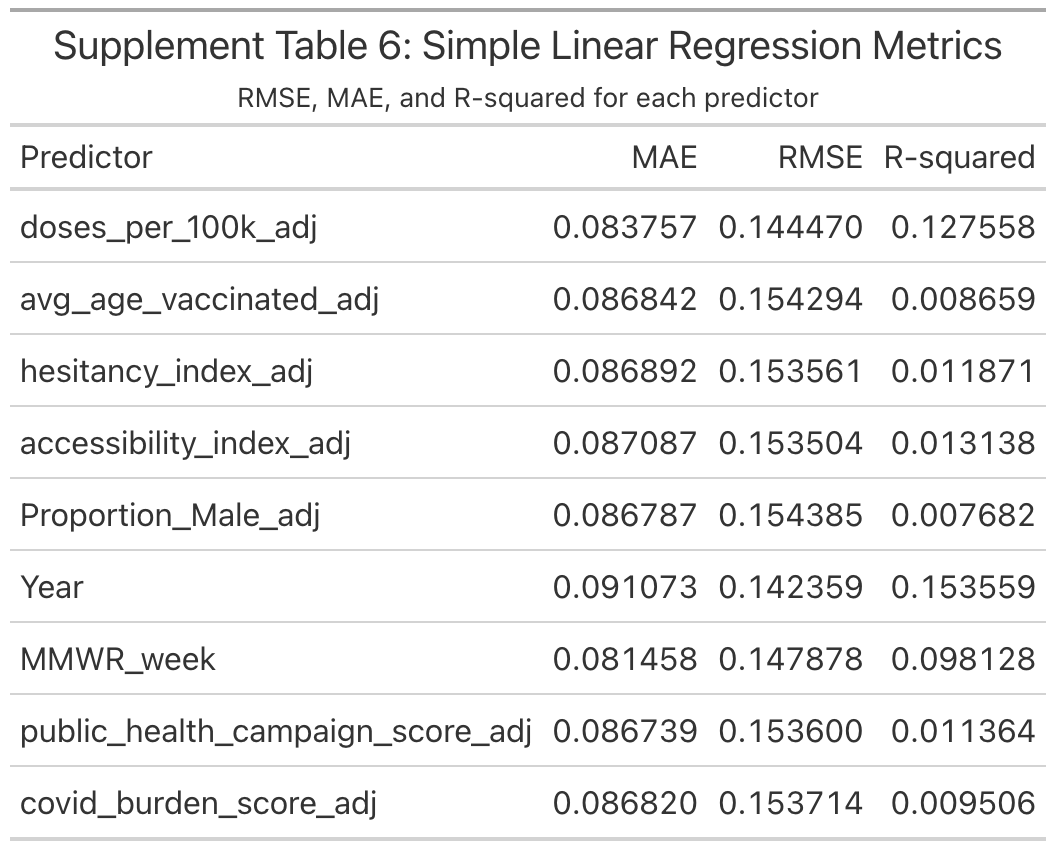Select the doses_per_100k_adj predictor cell
1056x848 pixels.
click(x=168, y=227)
